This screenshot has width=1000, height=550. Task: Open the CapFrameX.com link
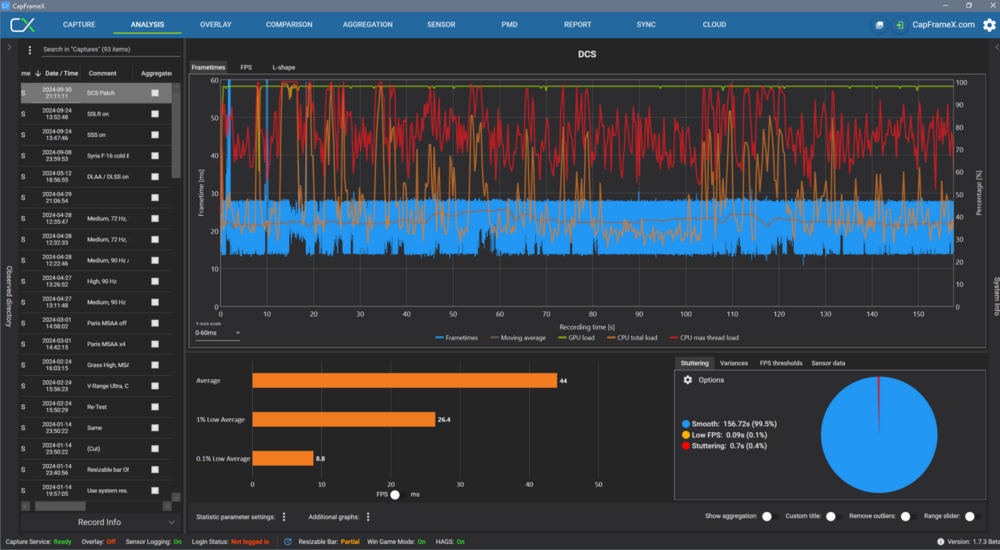(x=943, y=25)
